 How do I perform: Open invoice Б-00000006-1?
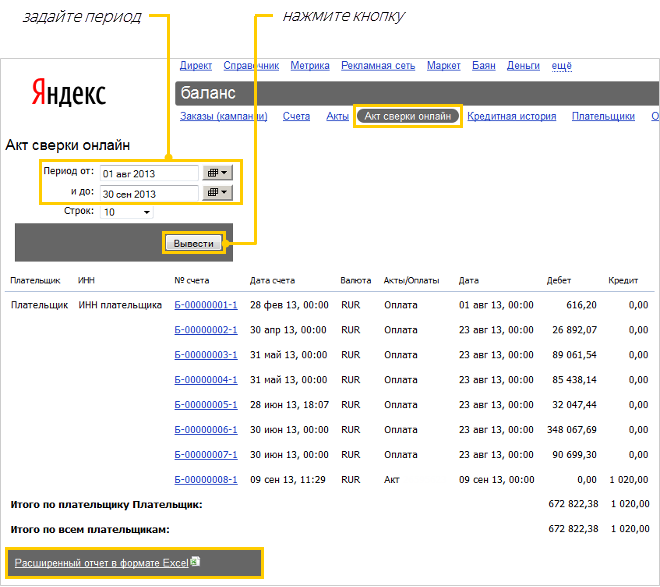(x=206, y=430)
